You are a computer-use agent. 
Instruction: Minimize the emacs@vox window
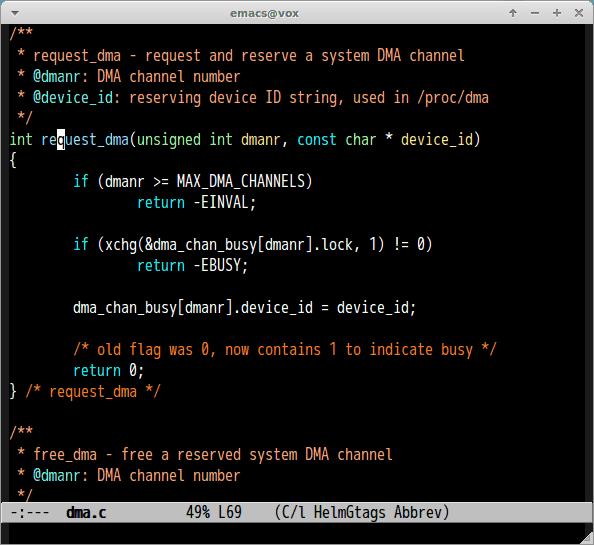pos(535,13)
